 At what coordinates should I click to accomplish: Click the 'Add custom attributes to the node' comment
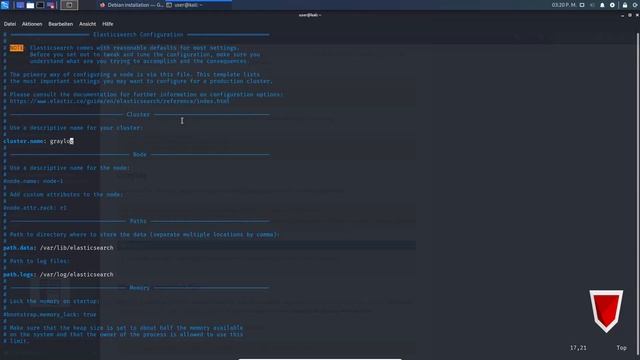(66, 194)
